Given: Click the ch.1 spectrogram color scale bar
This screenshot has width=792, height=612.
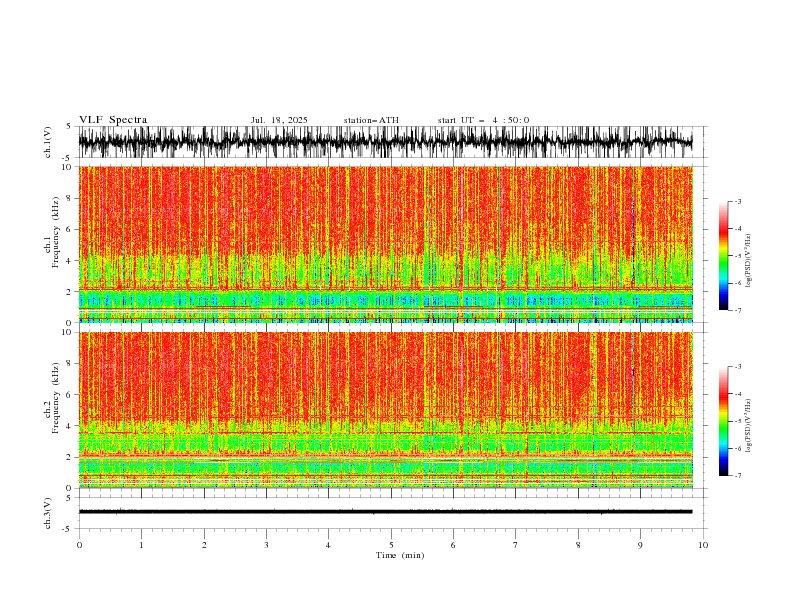Looking at the screenshot, I should [724, 256].
